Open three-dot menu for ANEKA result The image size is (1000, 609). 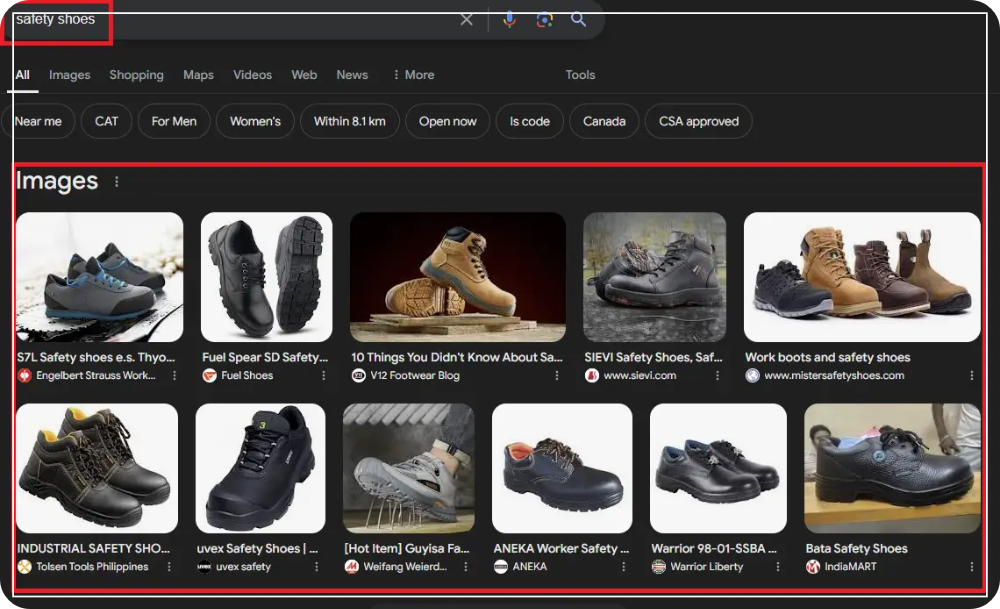623,566
